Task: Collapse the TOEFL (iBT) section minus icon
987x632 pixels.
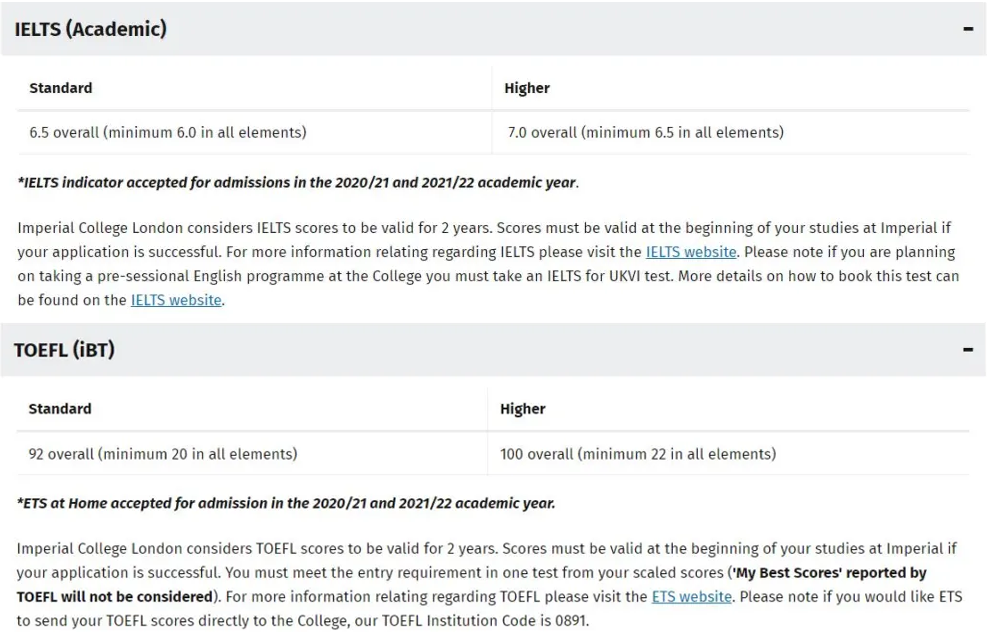Action: [967, 350]
